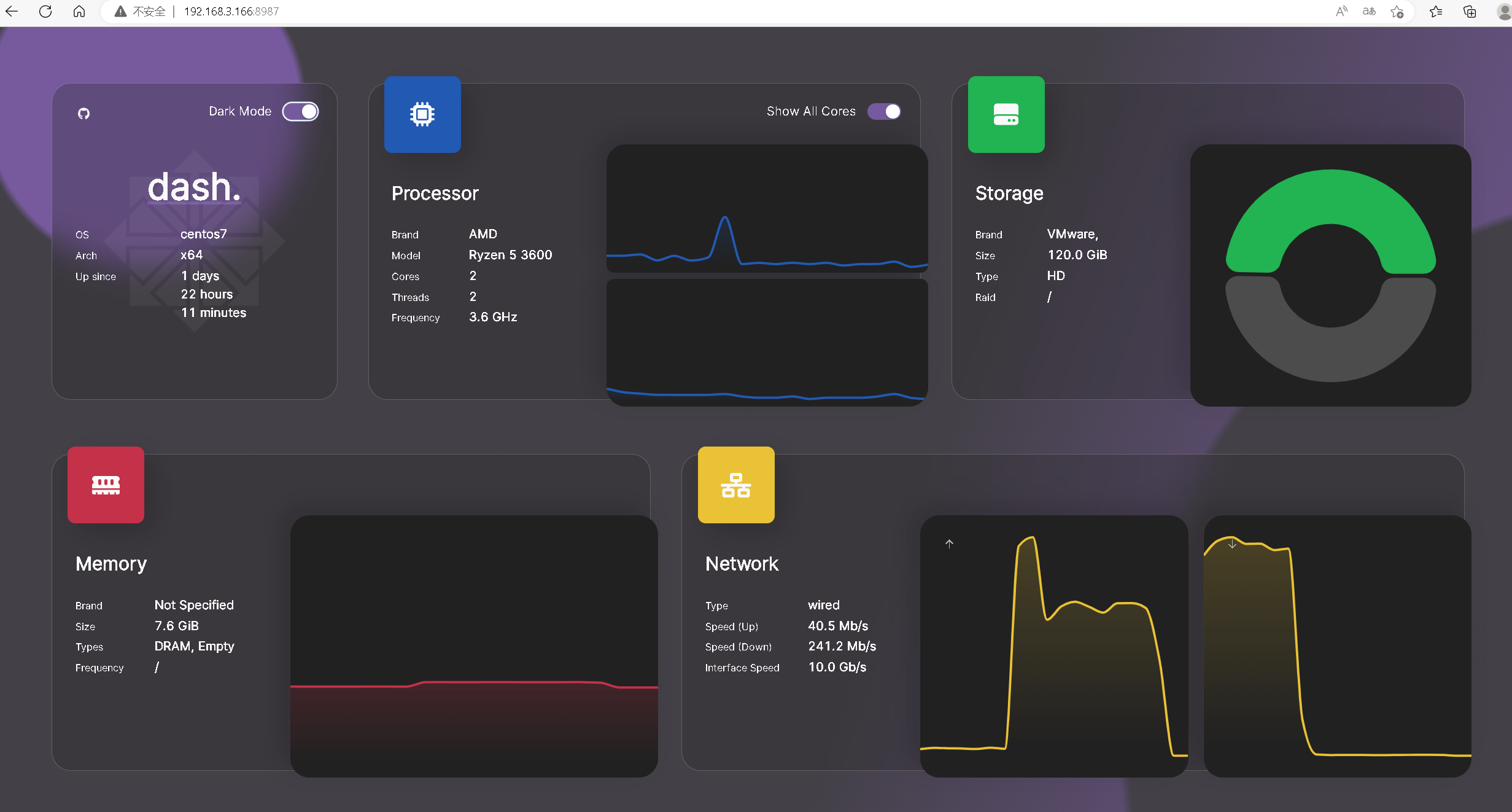
Task: Click the browser back arrow
Action: 12,11
